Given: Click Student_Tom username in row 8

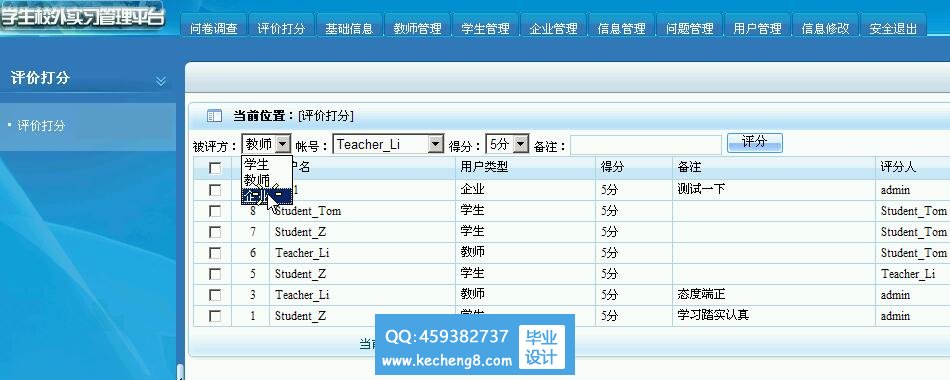Looking at the screenshot, I should 308,212.
